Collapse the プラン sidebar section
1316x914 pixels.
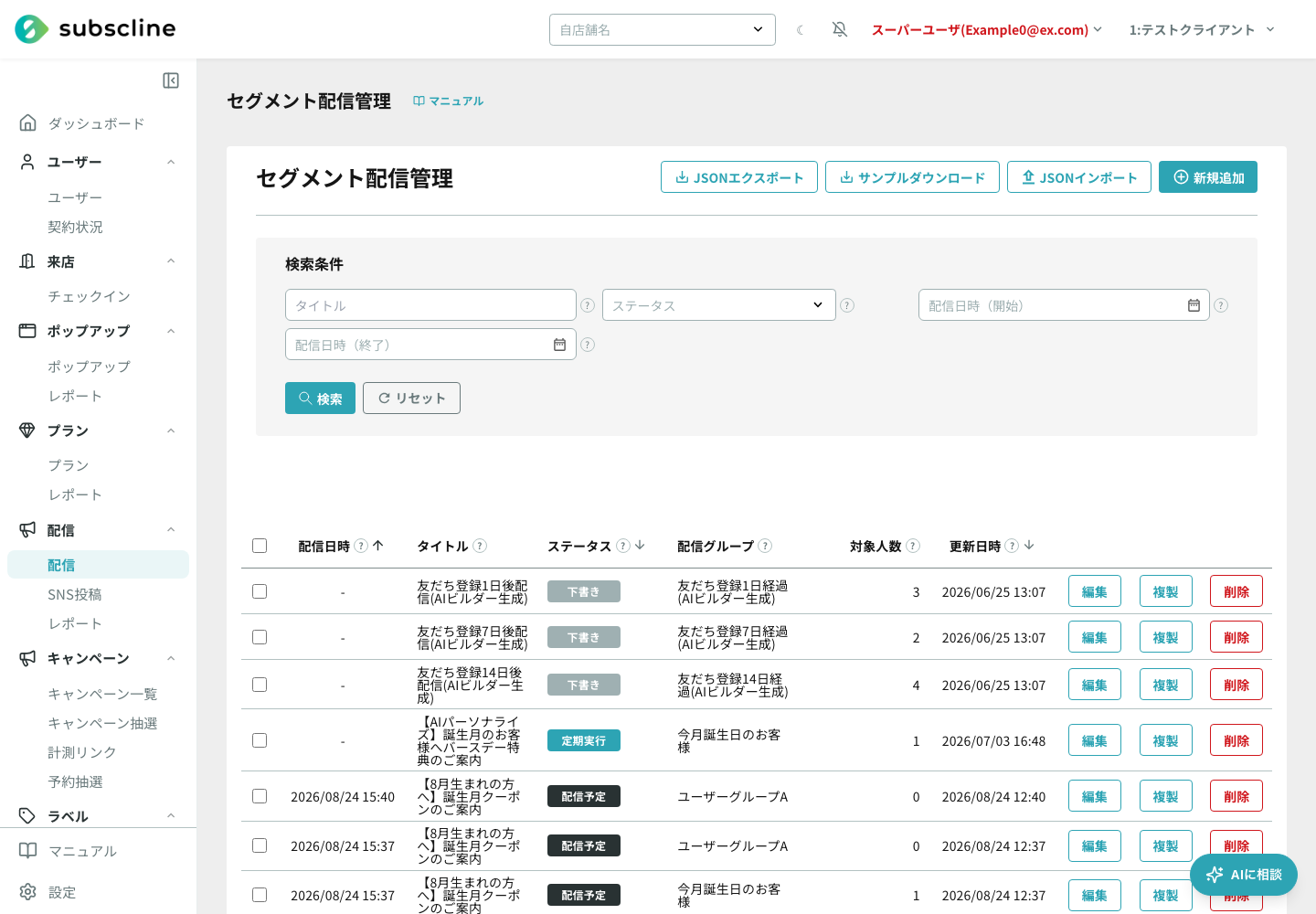click(x=171, y=430)
